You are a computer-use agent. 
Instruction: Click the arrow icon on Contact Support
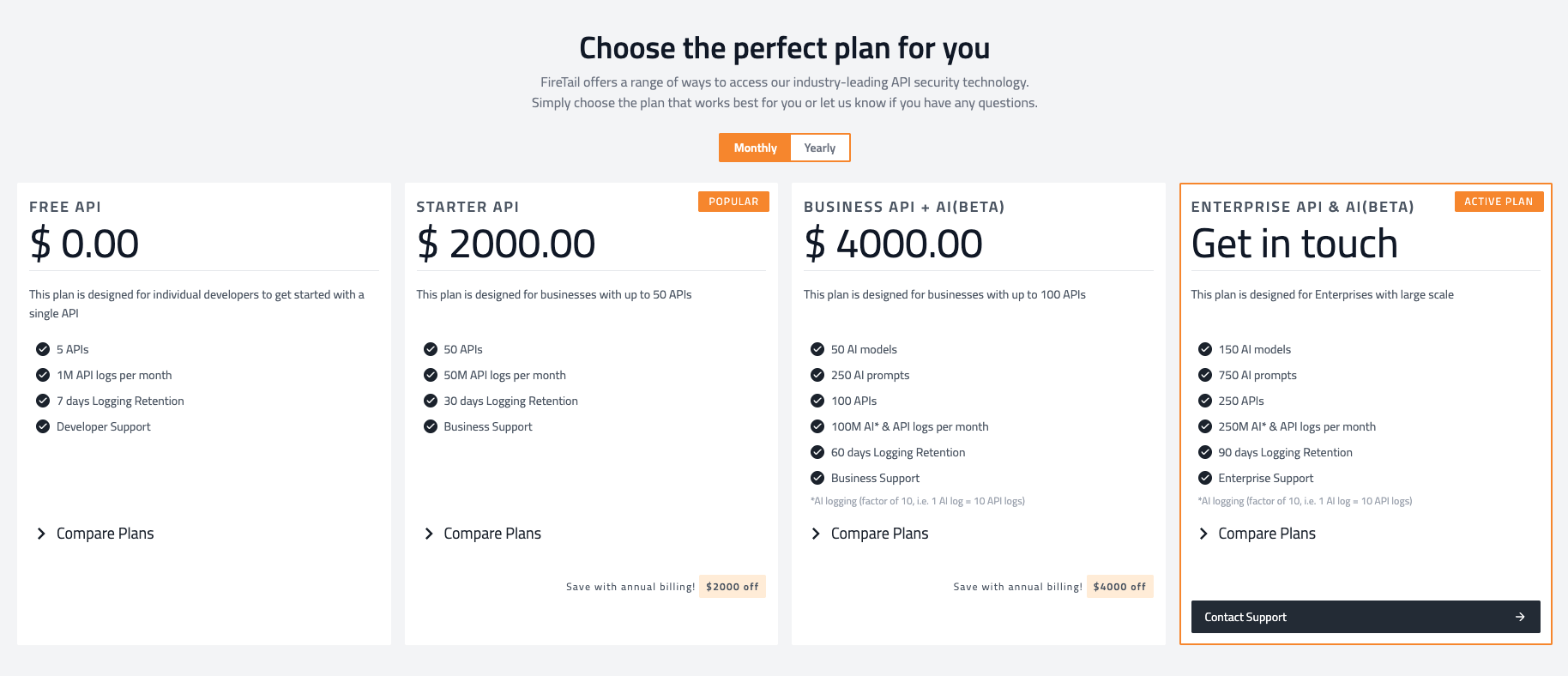point(1520,617)
